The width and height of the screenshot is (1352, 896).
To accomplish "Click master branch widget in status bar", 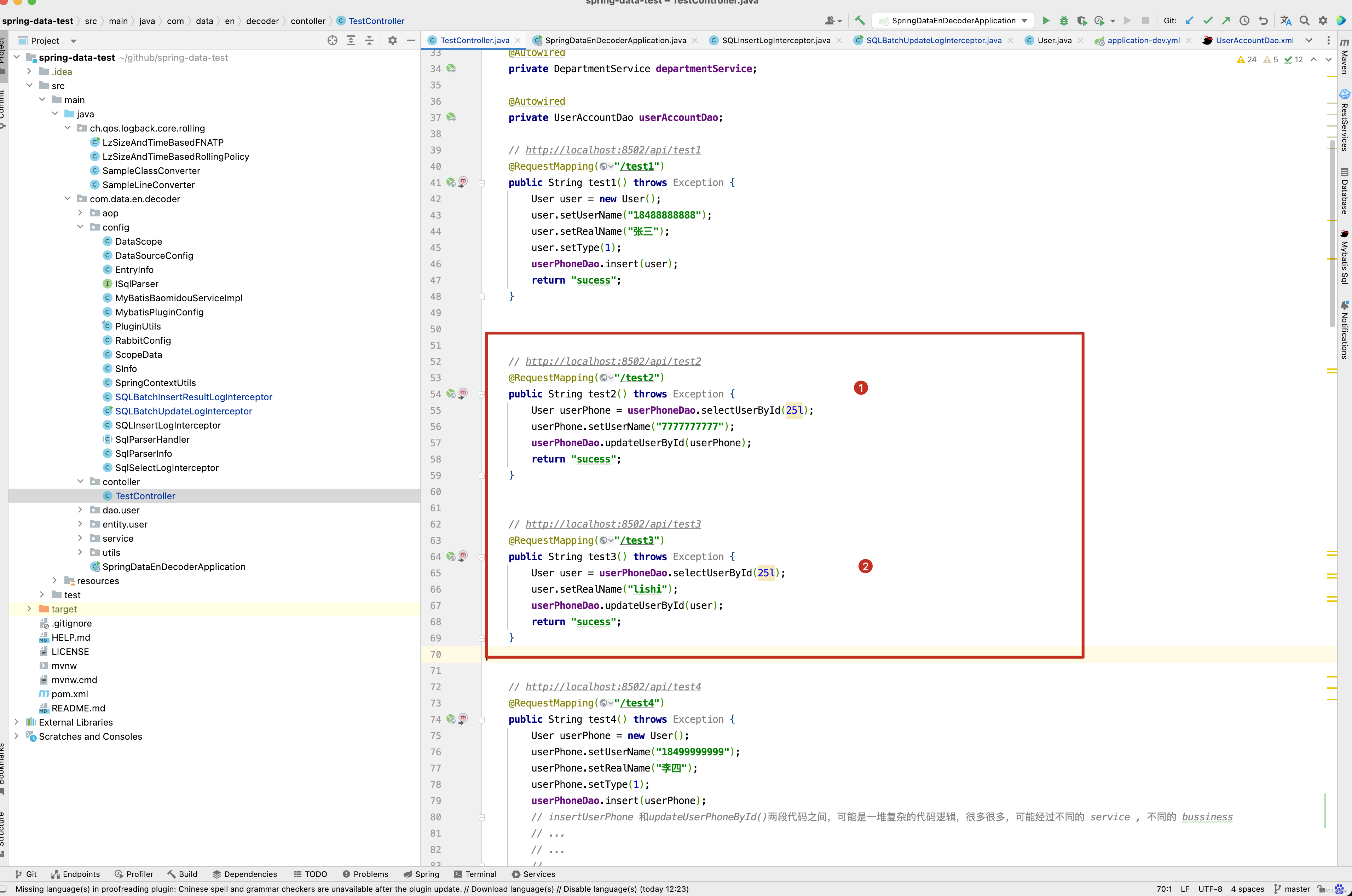I will pos(1292,889).
